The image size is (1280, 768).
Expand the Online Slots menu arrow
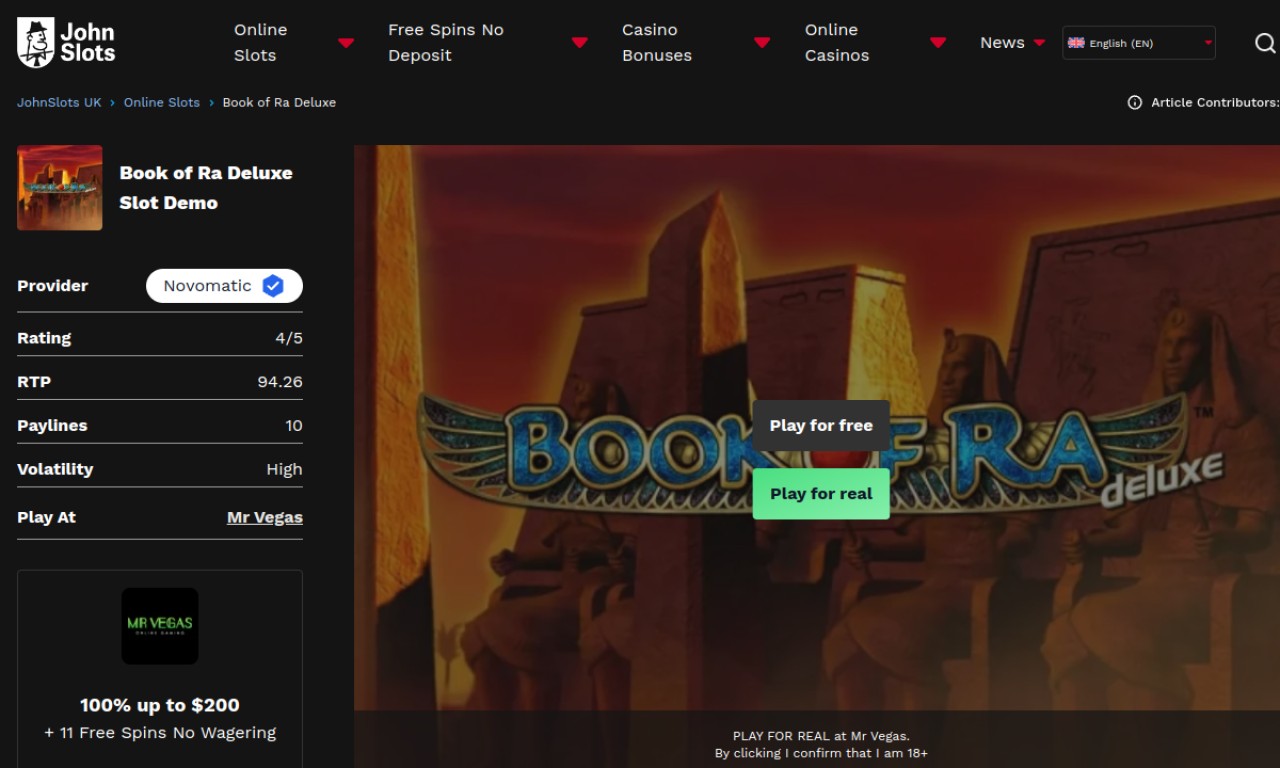346,43
